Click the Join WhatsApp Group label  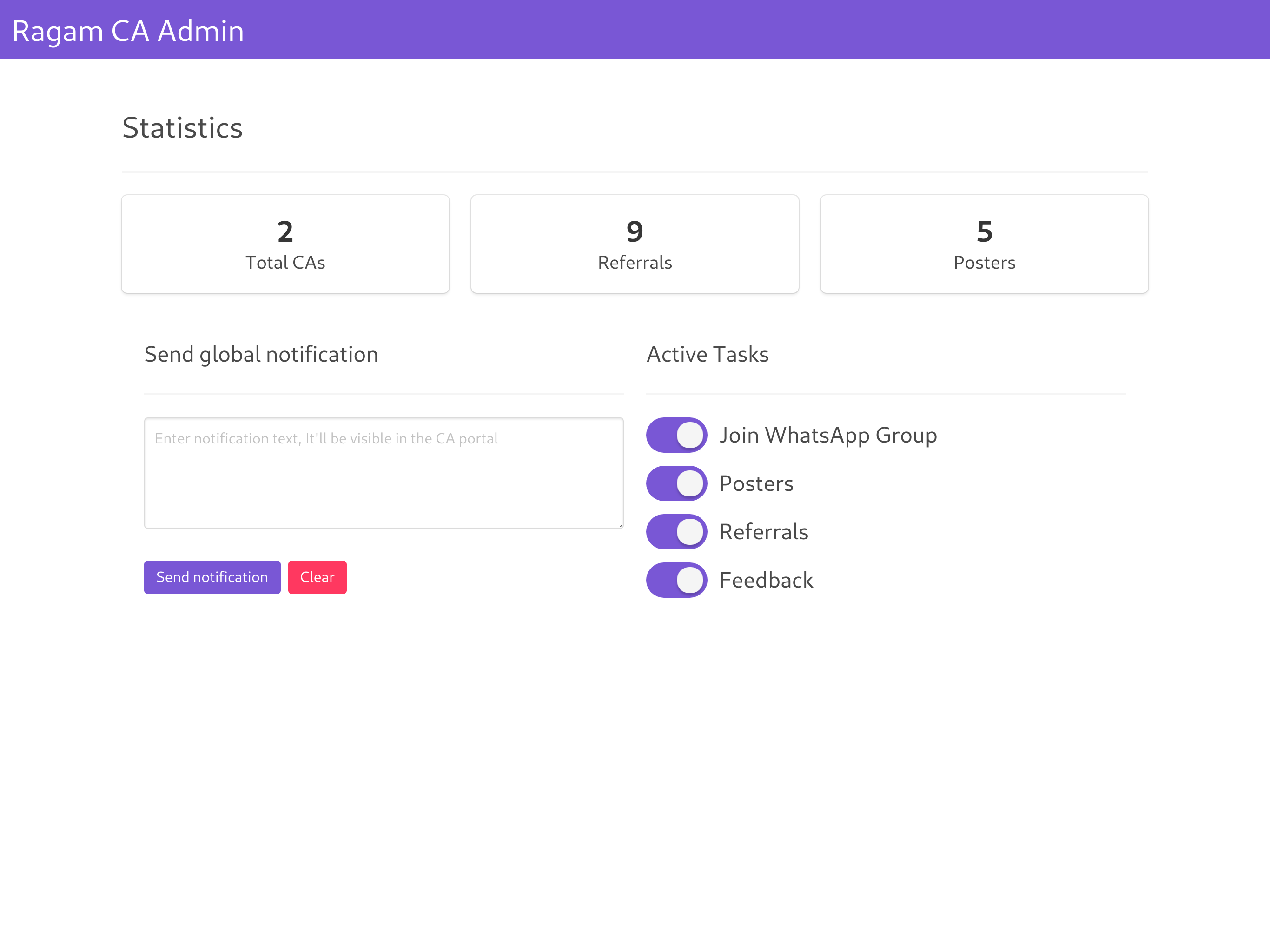(x=827, y=435)
